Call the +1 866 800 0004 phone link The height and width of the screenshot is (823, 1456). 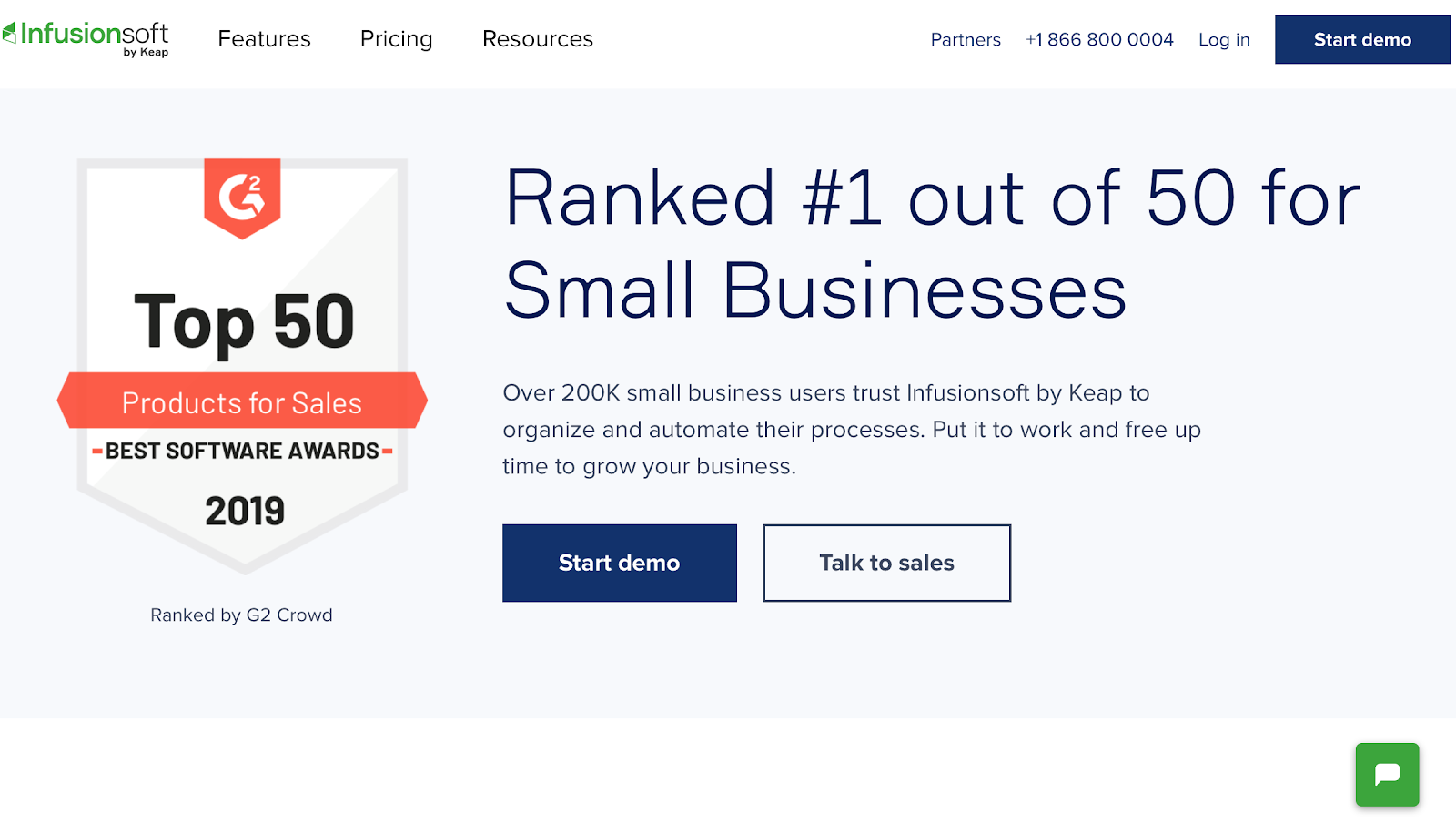point(1099,40)
